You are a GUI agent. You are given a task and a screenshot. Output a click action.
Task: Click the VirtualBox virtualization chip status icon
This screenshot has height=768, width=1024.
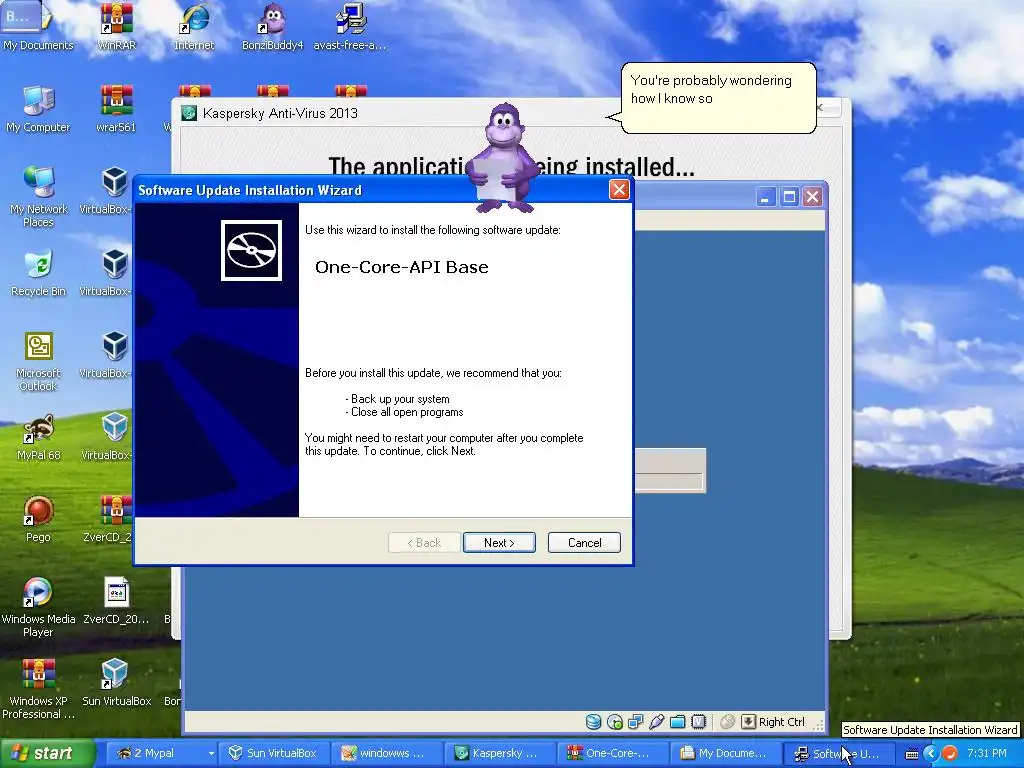tap(699, 722)
